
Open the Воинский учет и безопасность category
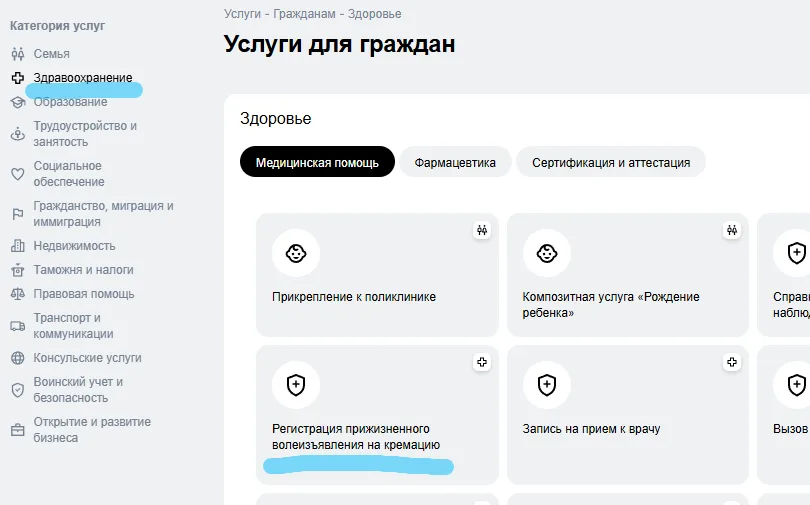[78, 390]
